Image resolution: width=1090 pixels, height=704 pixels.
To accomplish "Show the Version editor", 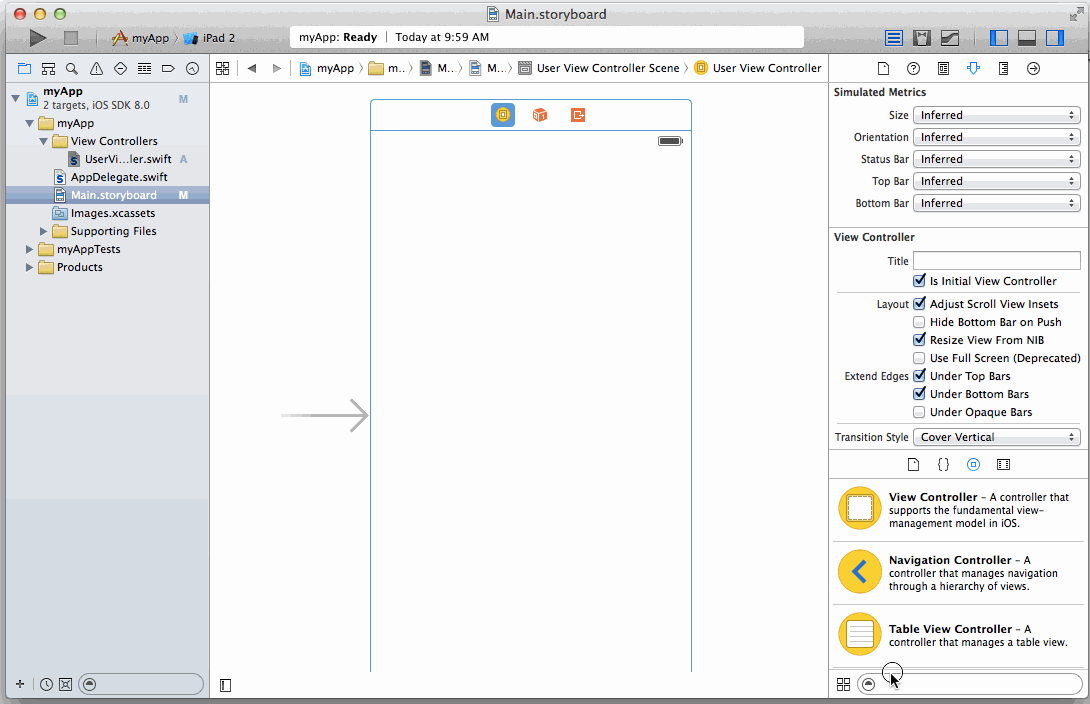I will 950,38.
